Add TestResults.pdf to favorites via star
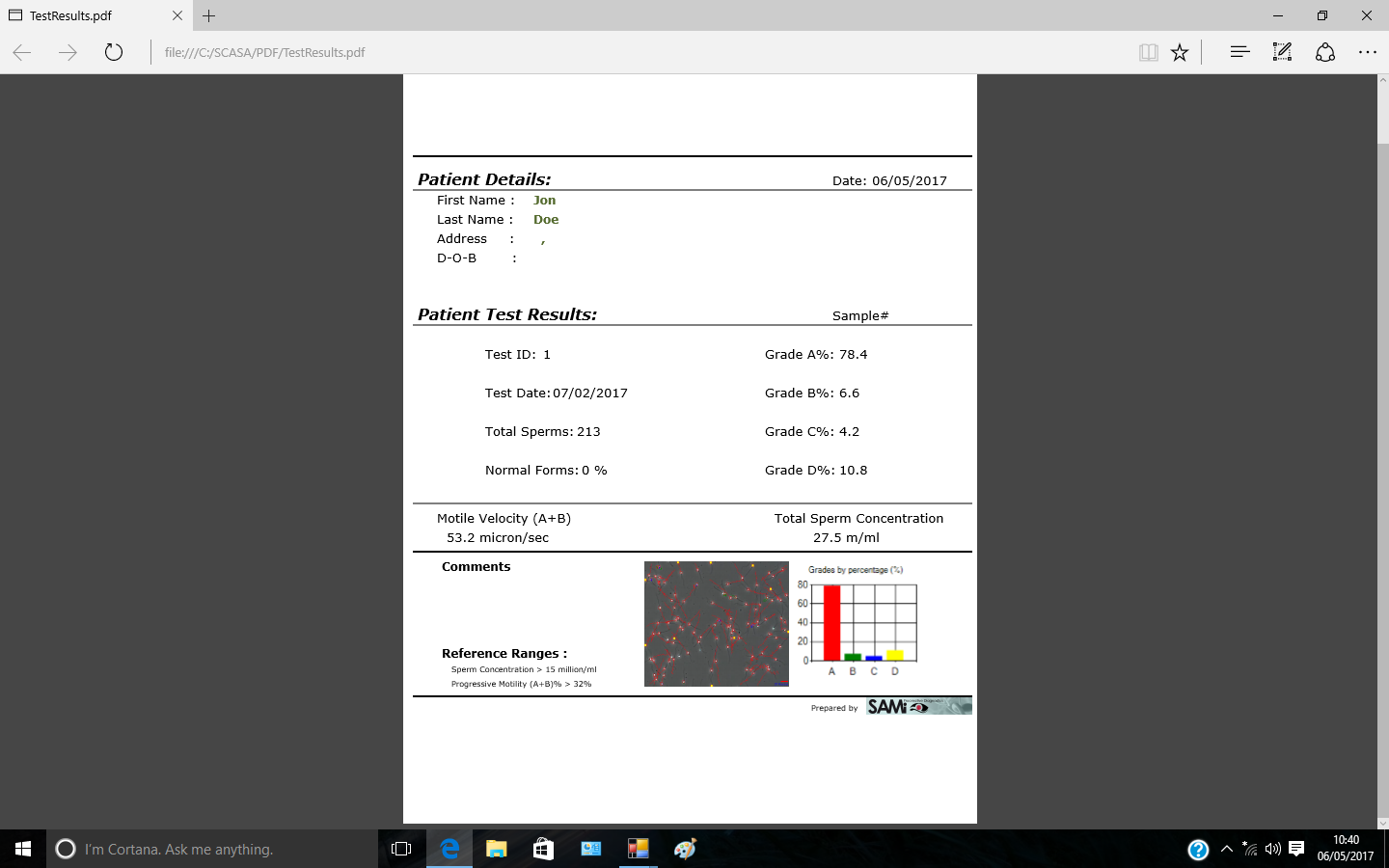This screenshot has height=868, width=1389. [x=1180, y=52]
